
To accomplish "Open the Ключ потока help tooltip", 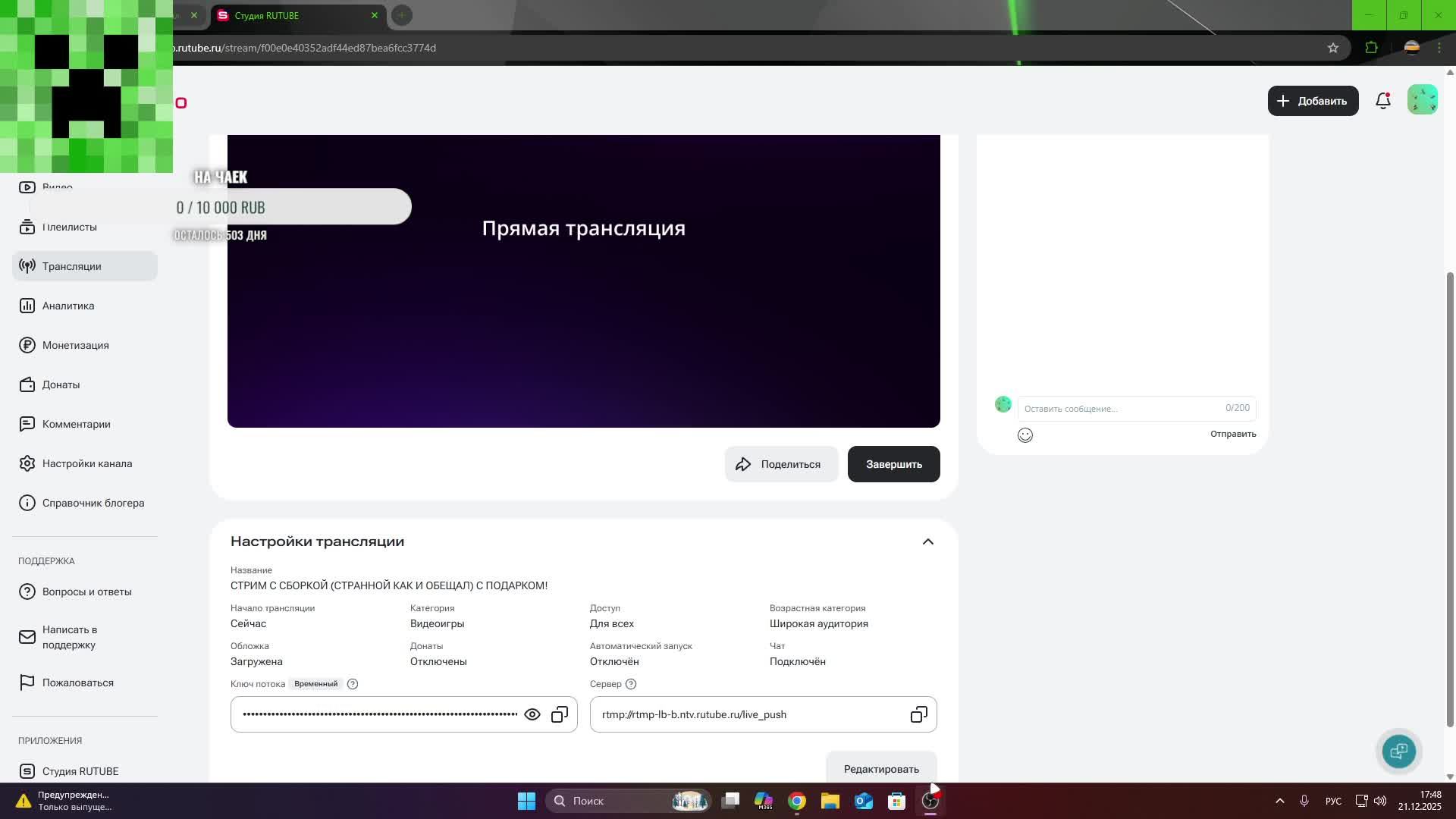I will coord(352,683).
